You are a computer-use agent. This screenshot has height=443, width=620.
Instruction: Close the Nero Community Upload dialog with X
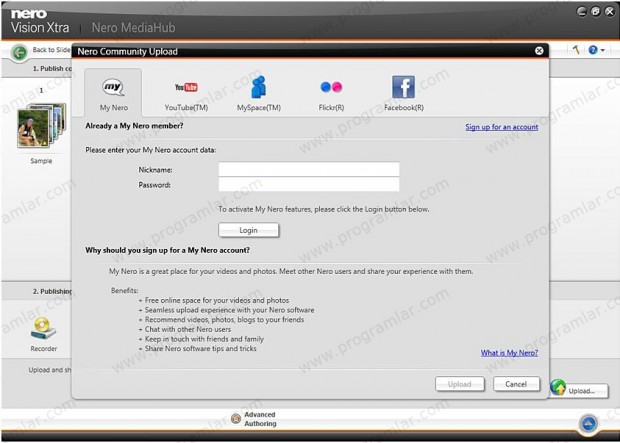pos(539,51)
